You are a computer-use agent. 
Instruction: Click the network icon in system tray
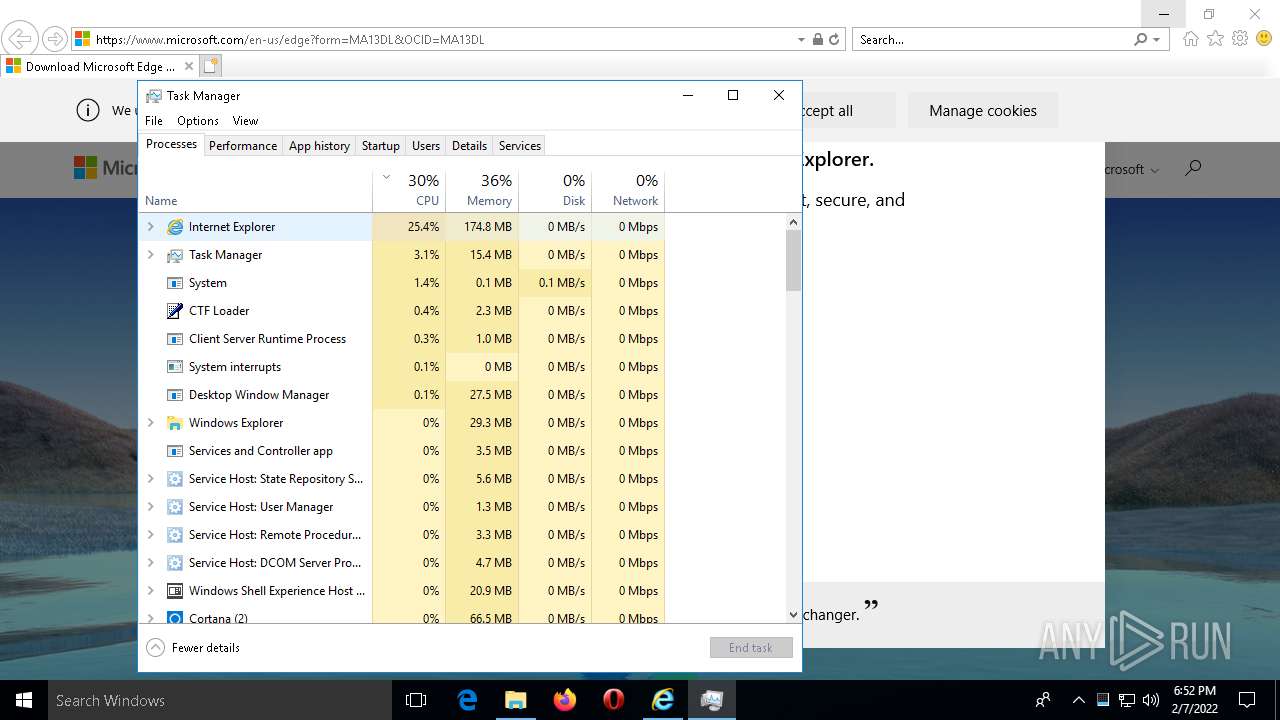point(1126,700)
